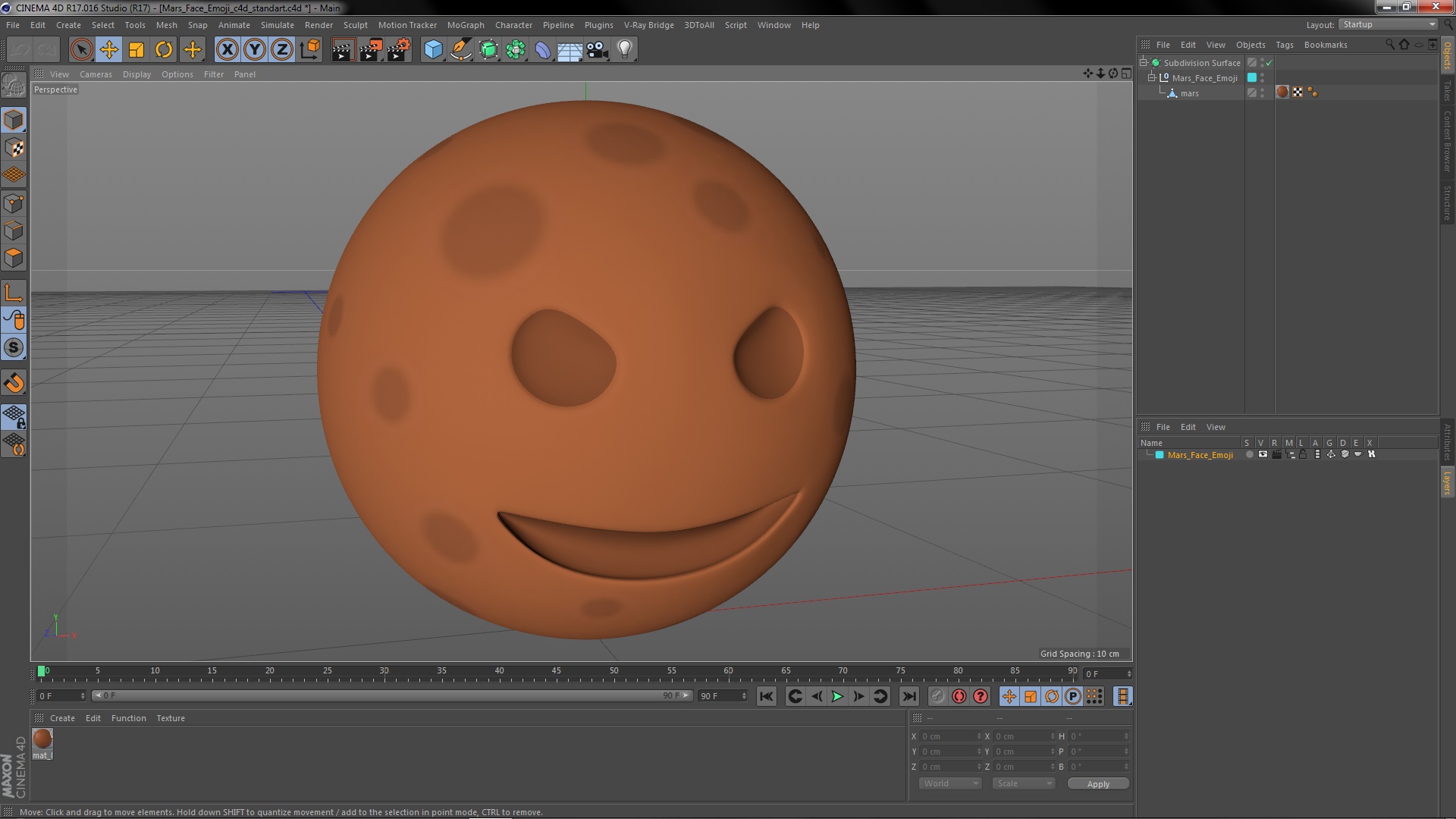
Task: Switch to Edges mode
Action: (14, 231)
